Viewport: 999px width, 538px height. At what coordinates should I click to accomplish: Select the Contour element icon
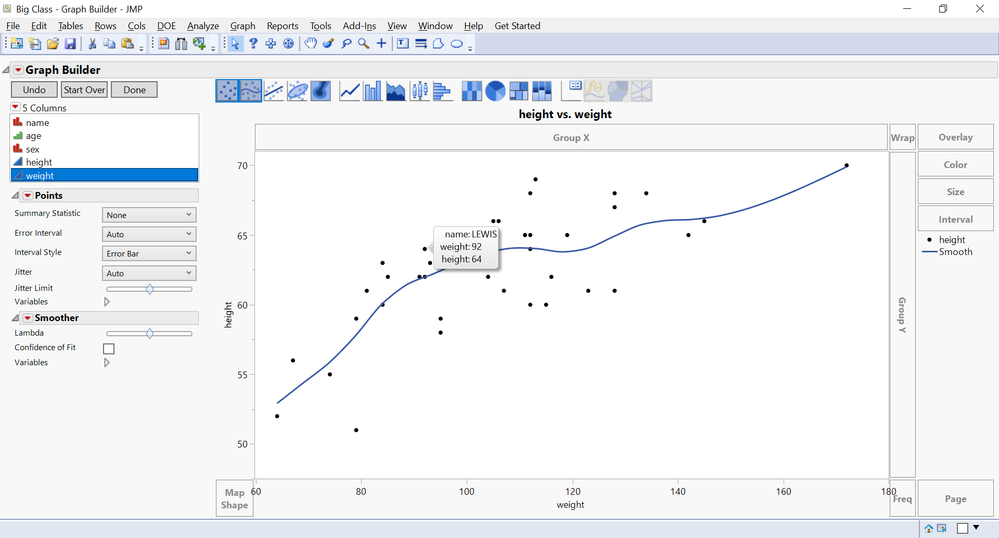(320, 91)
